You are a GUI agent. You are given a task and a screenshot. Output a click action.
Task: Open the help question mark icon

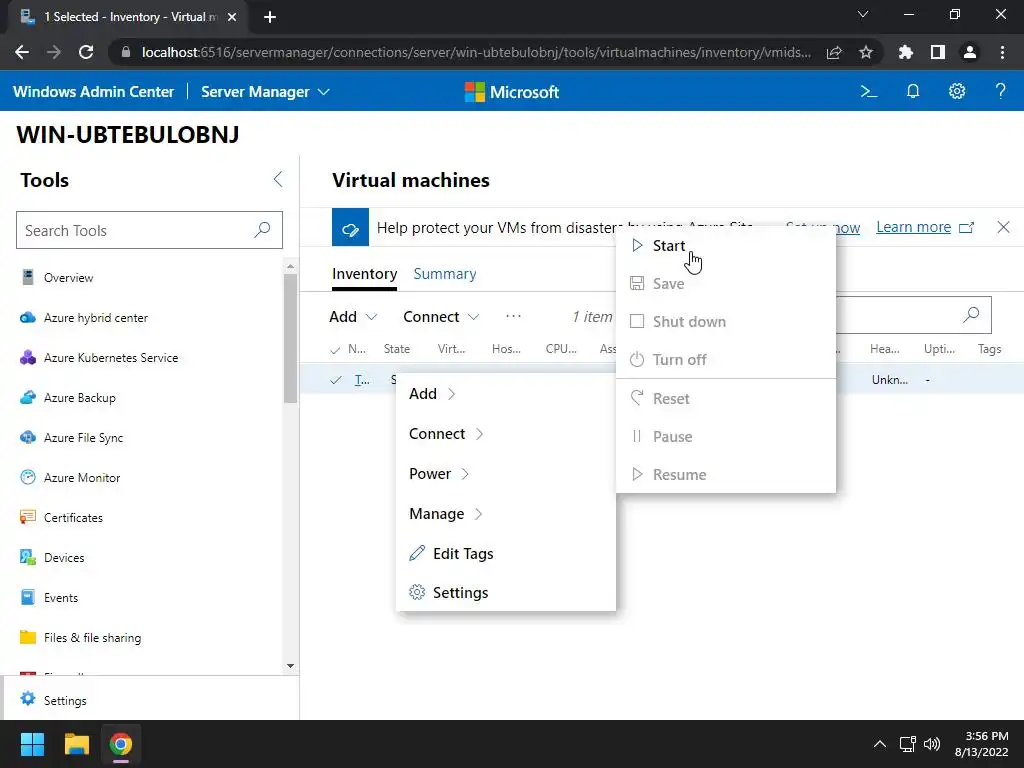click(1000, 91)
